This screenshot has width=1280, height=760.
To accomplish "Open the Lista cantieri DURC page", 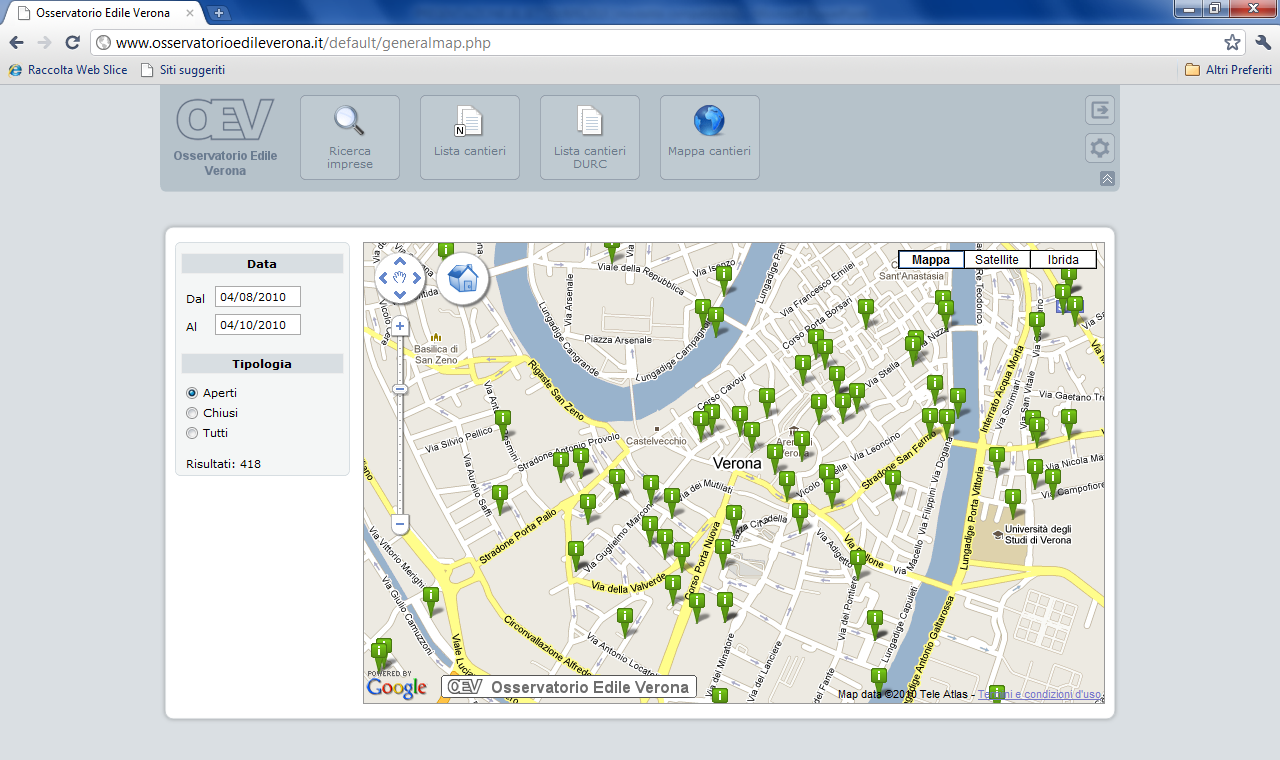I will [590, 138].
